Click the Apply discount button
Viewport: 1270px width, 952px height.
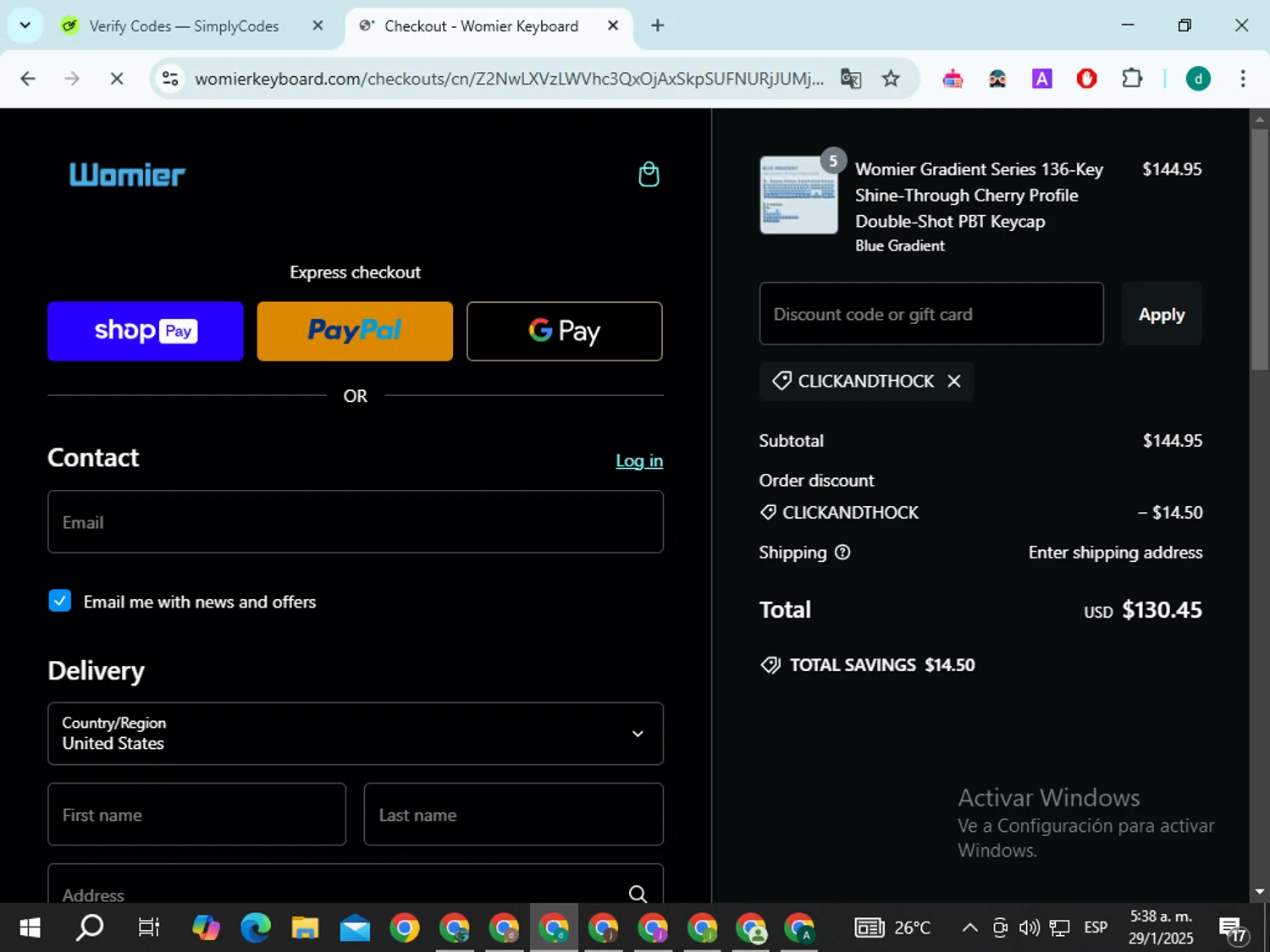pos(1162,314)
